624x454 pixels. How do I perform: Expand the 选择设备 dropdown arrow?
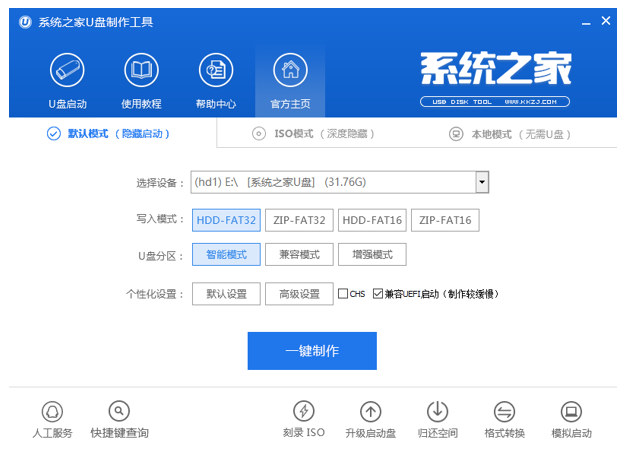[482, 182]
